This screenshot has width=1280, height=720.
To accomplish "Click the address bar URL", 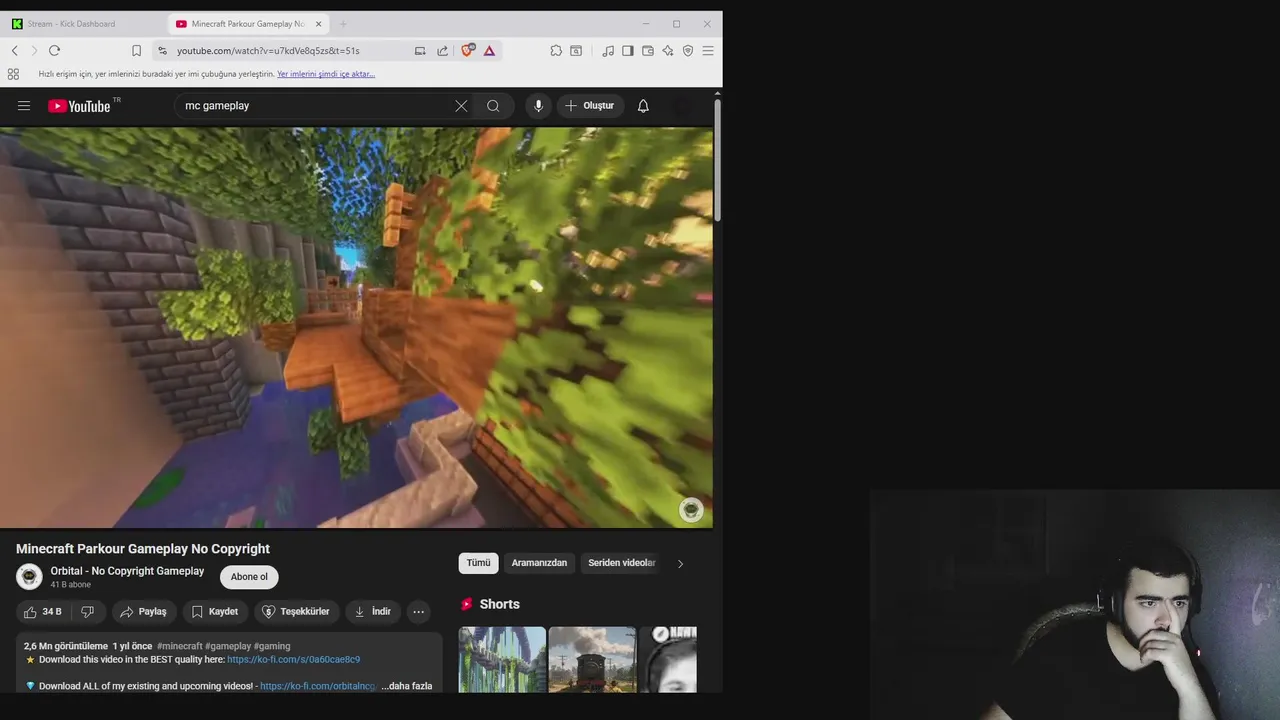I will coord(268,51).
